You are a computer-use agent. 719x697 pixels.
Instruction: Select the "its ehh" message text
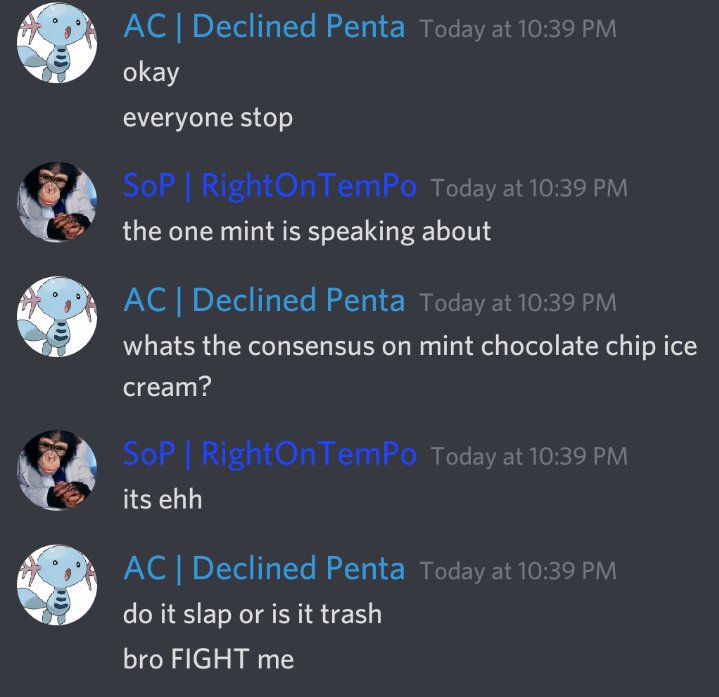click(x=162, y=499)
